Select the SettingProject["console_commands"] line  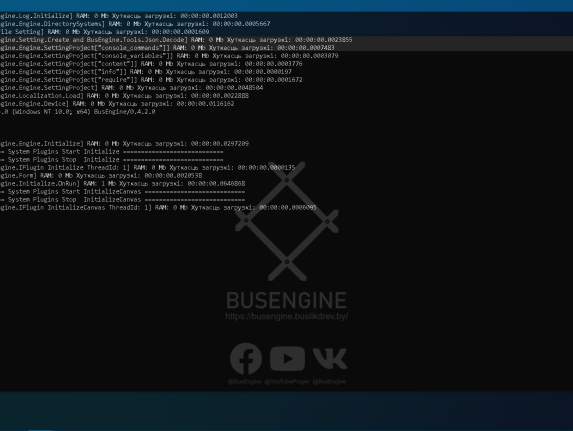coord(167,48)
